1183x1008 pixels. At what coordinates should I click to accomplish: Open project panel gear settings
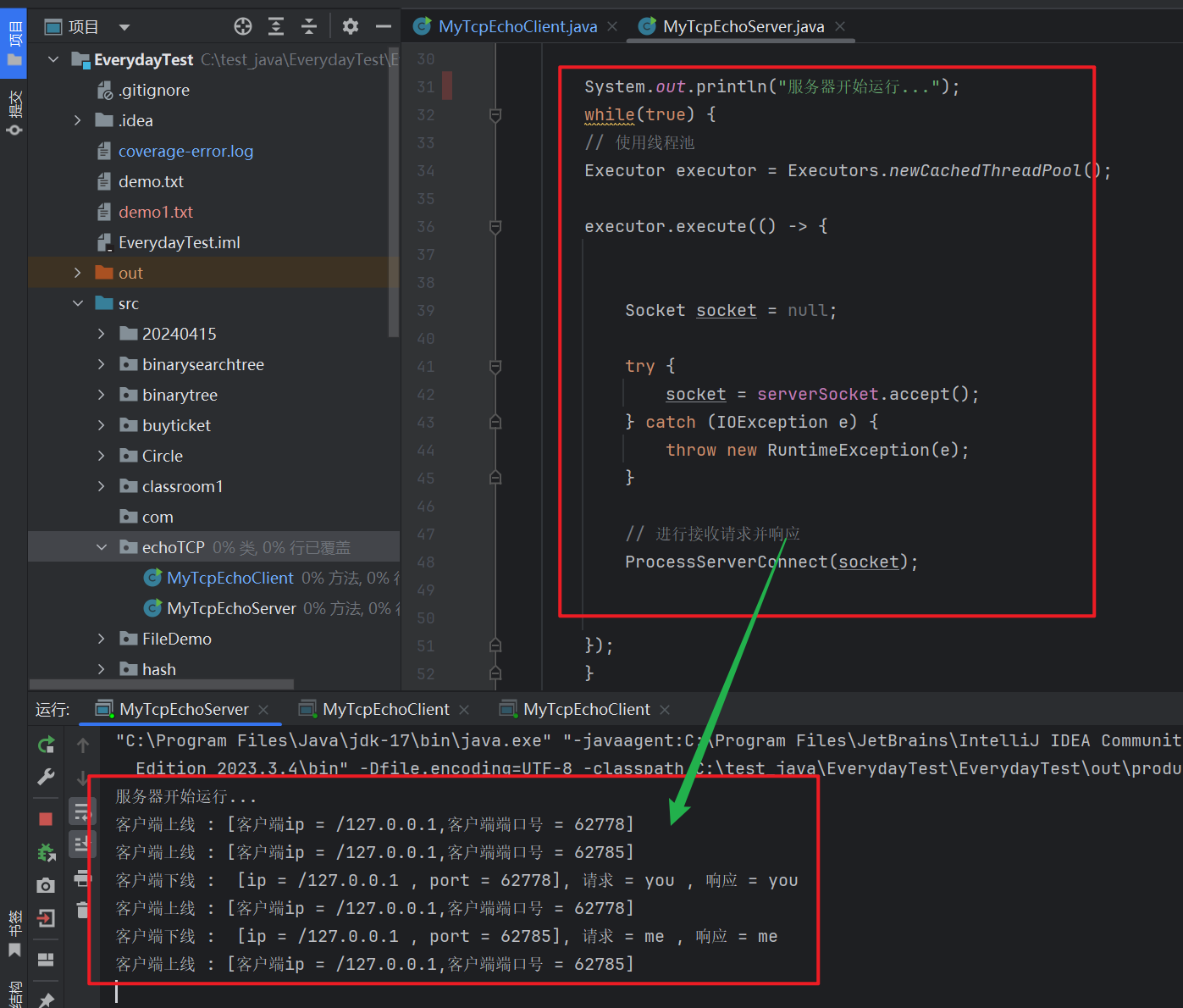351,27
